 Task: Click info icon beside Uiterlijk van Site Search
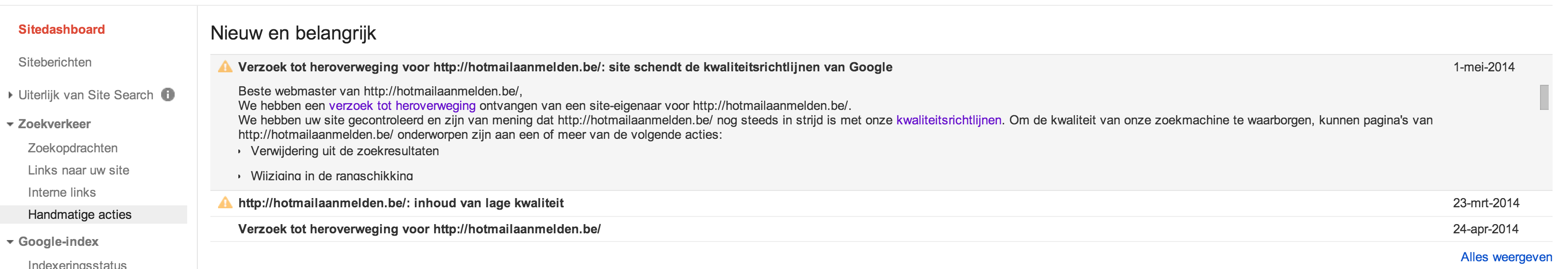coord(168,95)
